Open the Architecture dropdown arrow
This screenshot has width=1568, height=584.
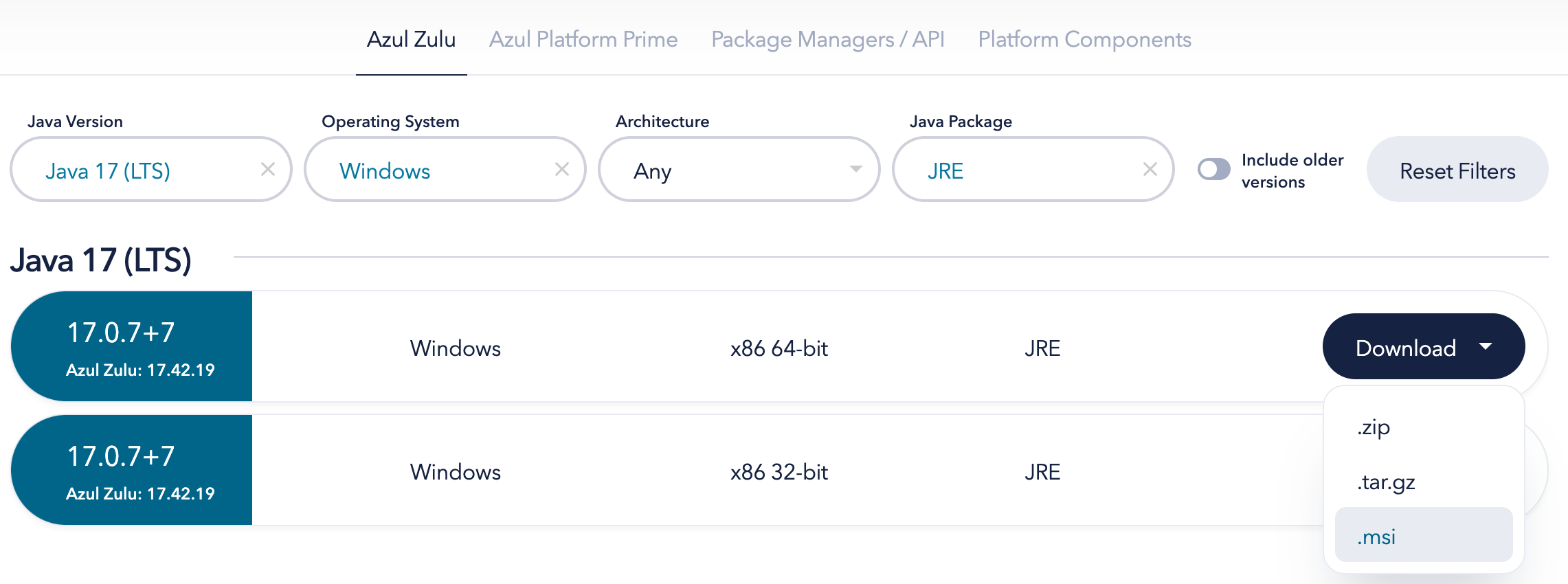click(x=855, y=169)
